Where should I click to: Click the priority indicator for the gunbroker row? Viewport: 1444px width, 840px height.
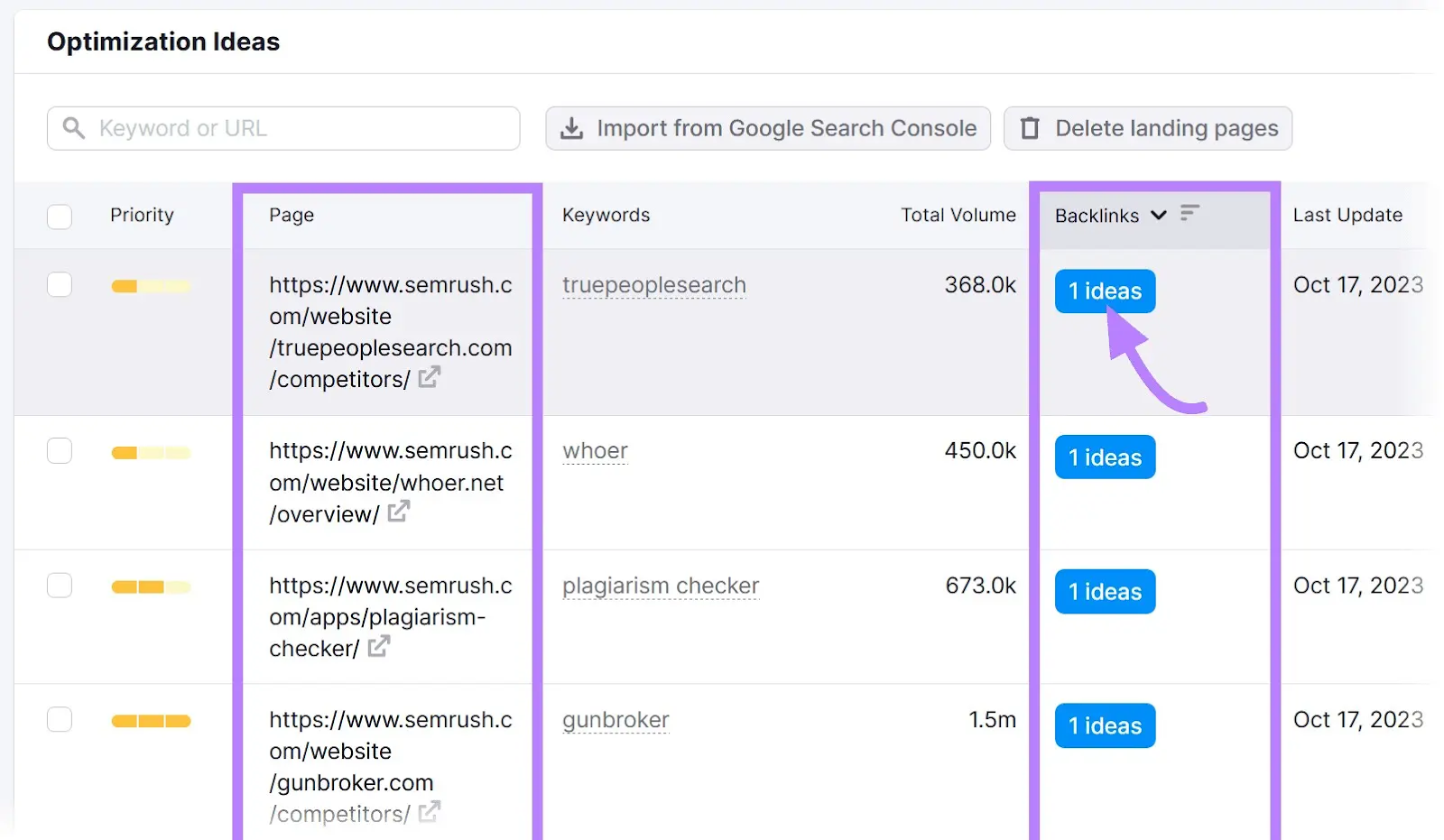pyautogui.click(x=150, y=721)
